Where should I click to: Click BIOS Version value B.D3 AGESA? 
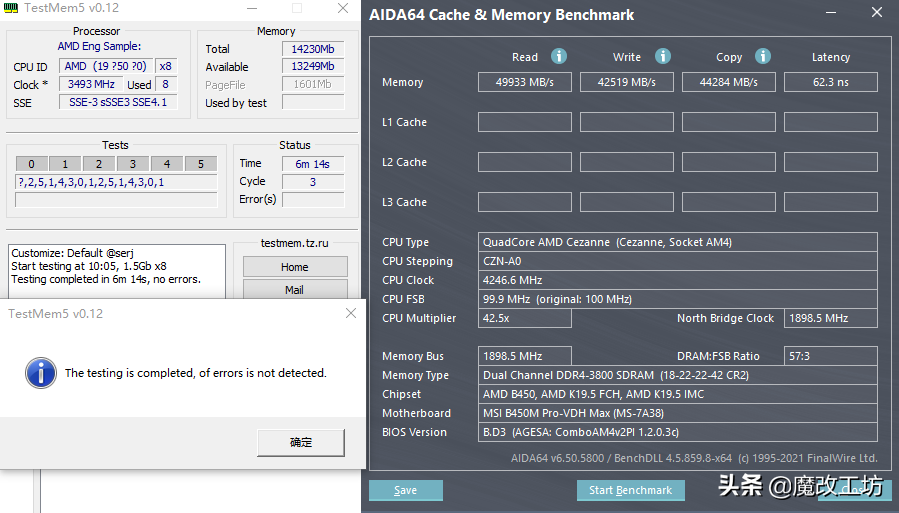coord(678,432)
